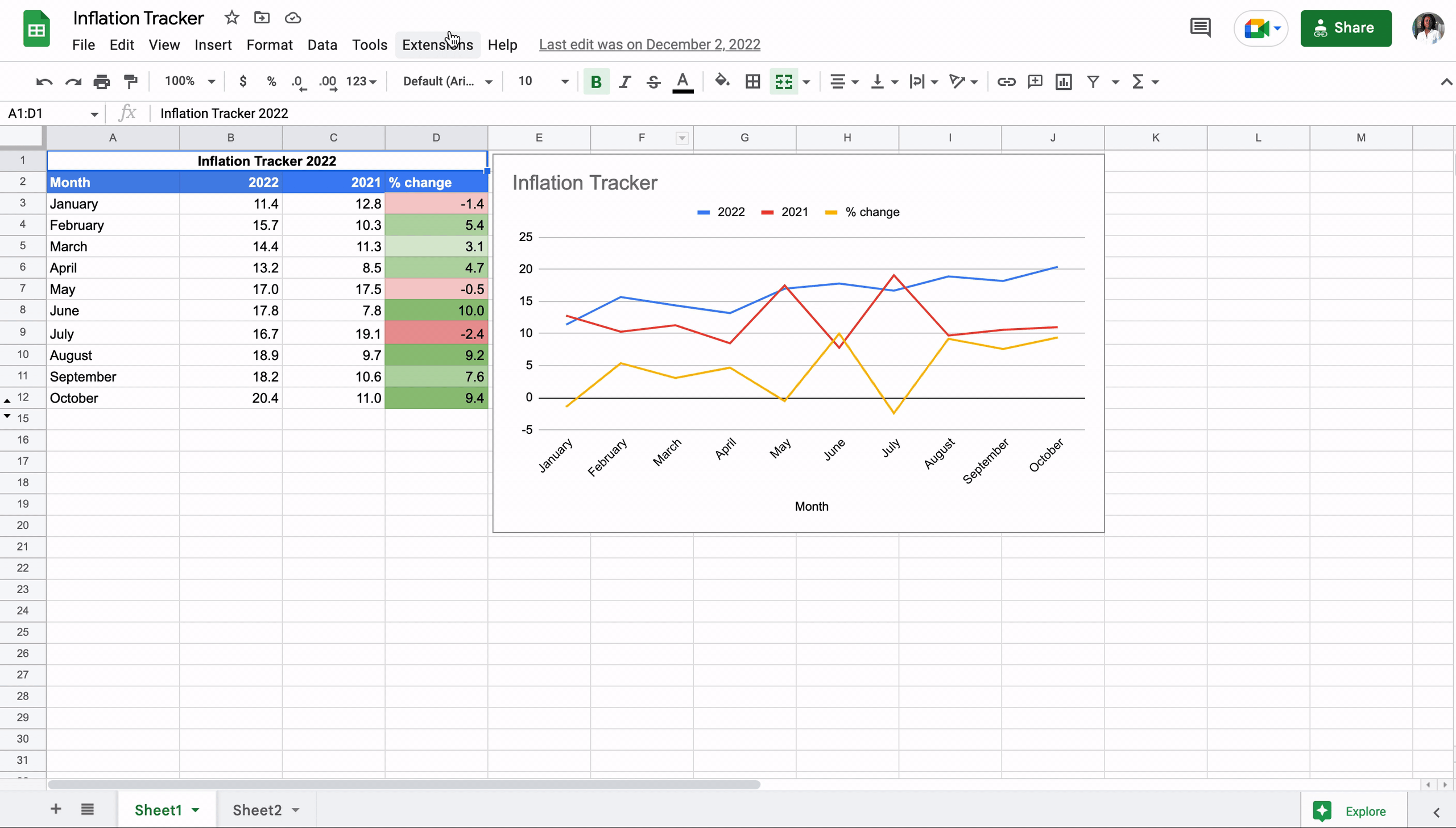This screenshot has width=1456, height=828.
Task: Toggle Bold formatting button
Action: pyautogui.click(x=596, y=82)
